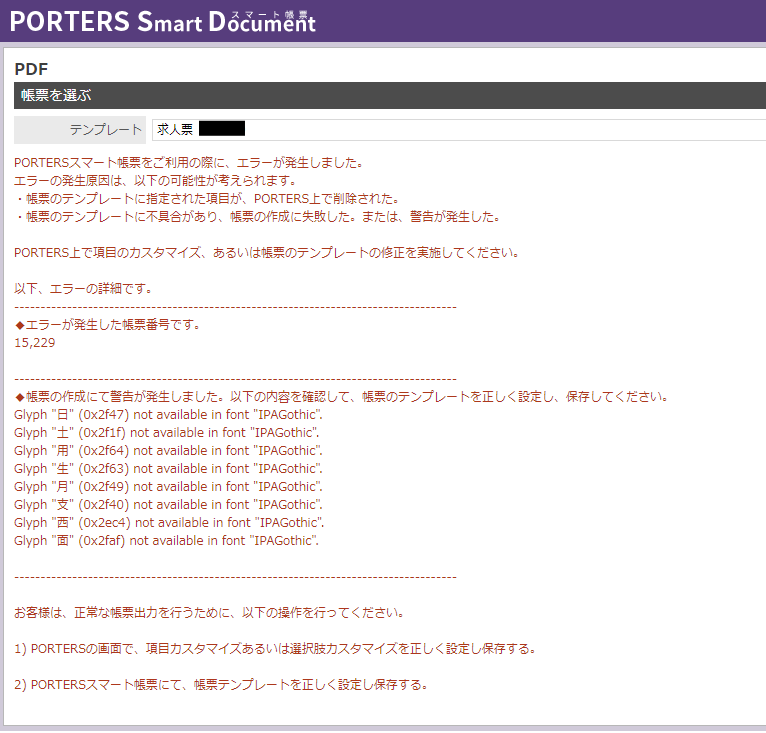Click the PORTERS Smart Document logo
This screenshot has height=733, width=766.
(x=163, y=22)
